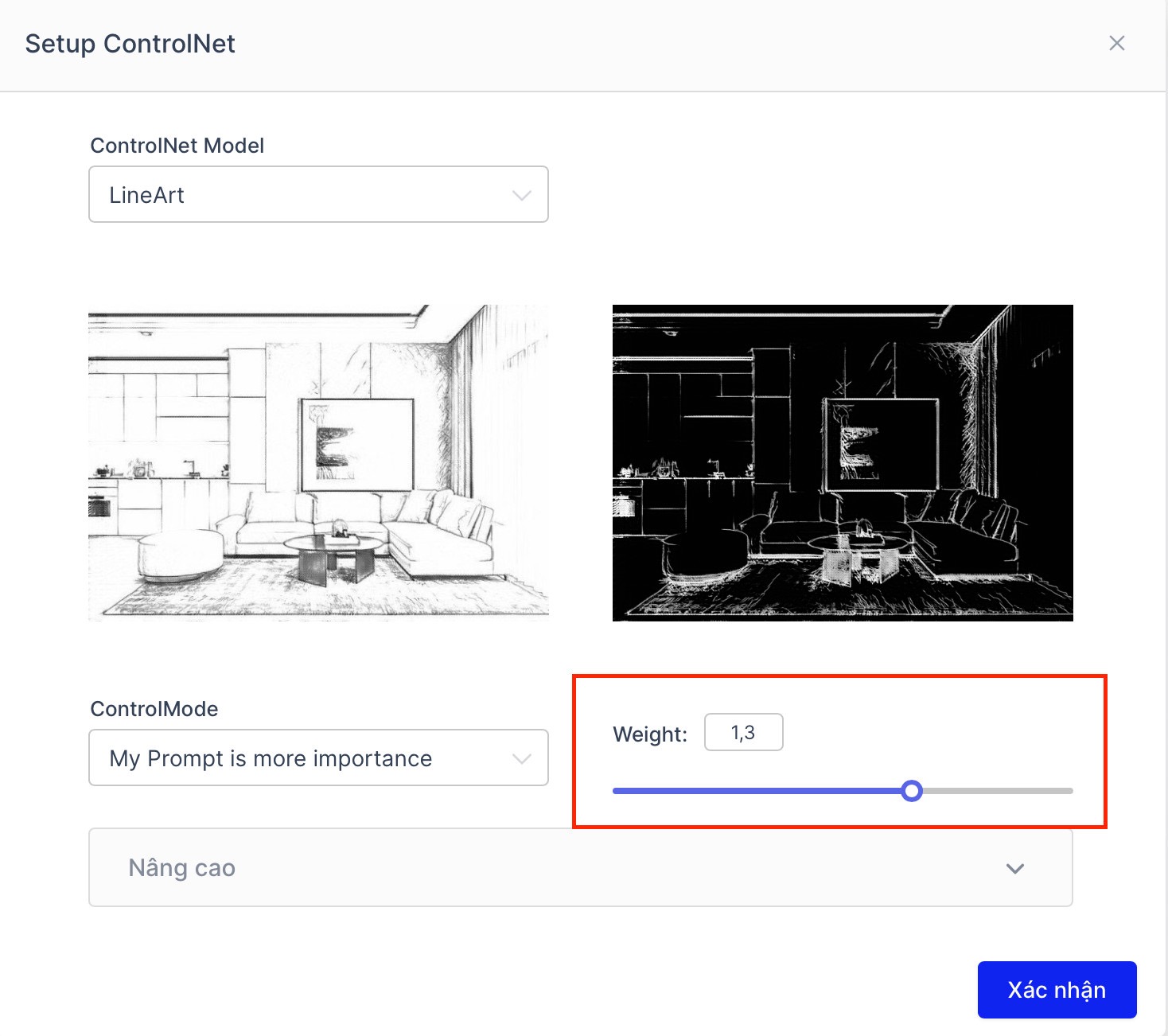Click the framed painting in the white sketch
This screenshot has width=1168, height=1036.
[356, 446]
